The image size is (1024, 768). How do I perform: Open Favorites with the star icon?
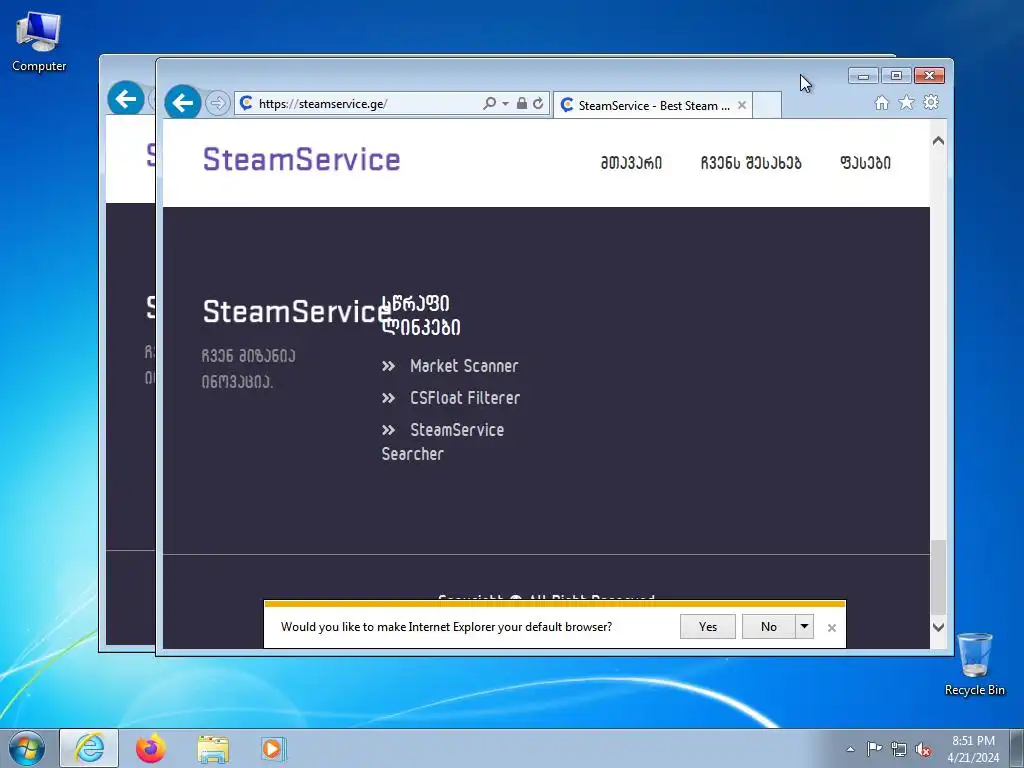click(x=906, y=103)
